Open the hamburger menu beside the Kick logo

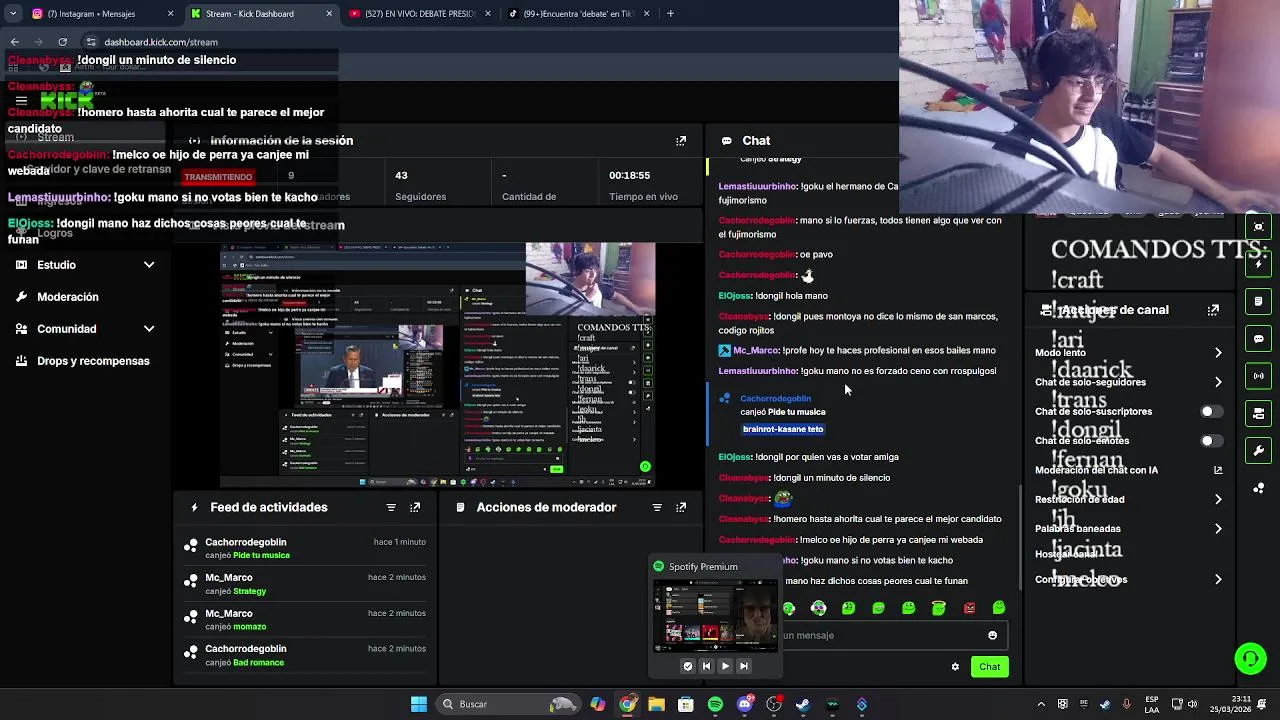point(21,100)
